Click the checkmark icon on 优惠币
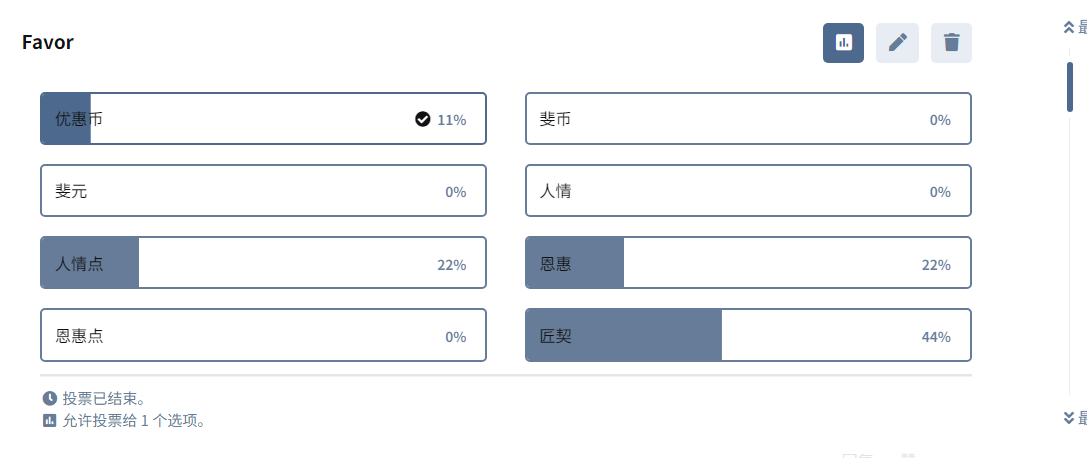Image resolution: width=1087 pixels, height=458 pixels. point(423,119)
